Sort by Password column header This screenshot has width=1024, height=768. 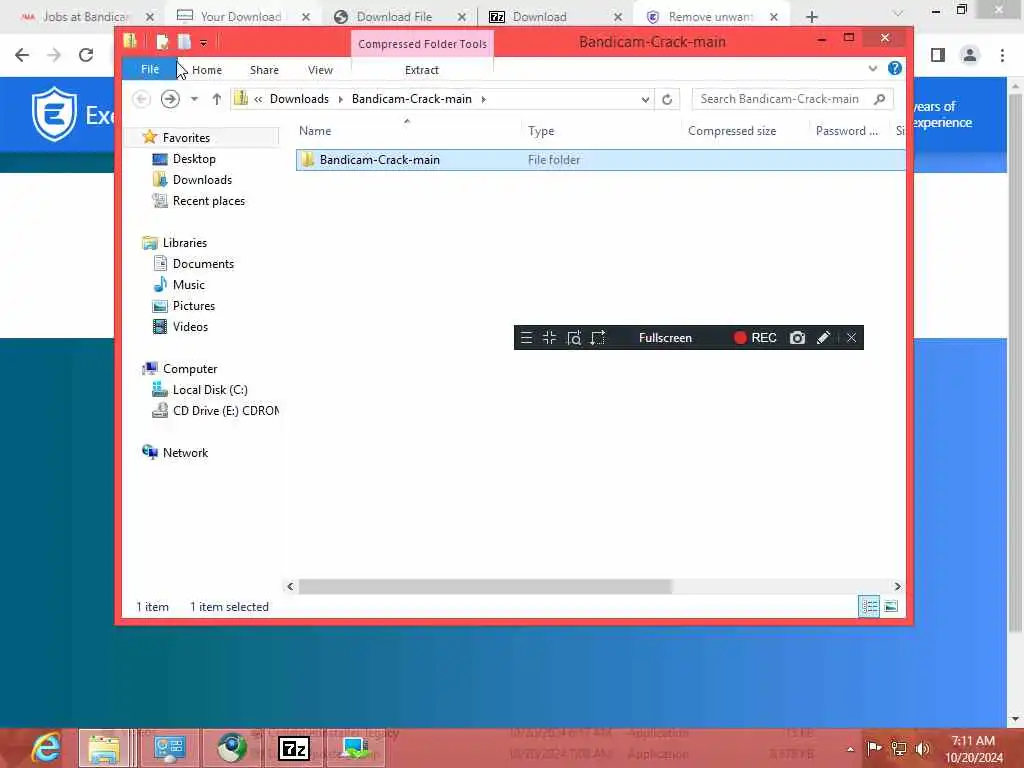(847, 131)
